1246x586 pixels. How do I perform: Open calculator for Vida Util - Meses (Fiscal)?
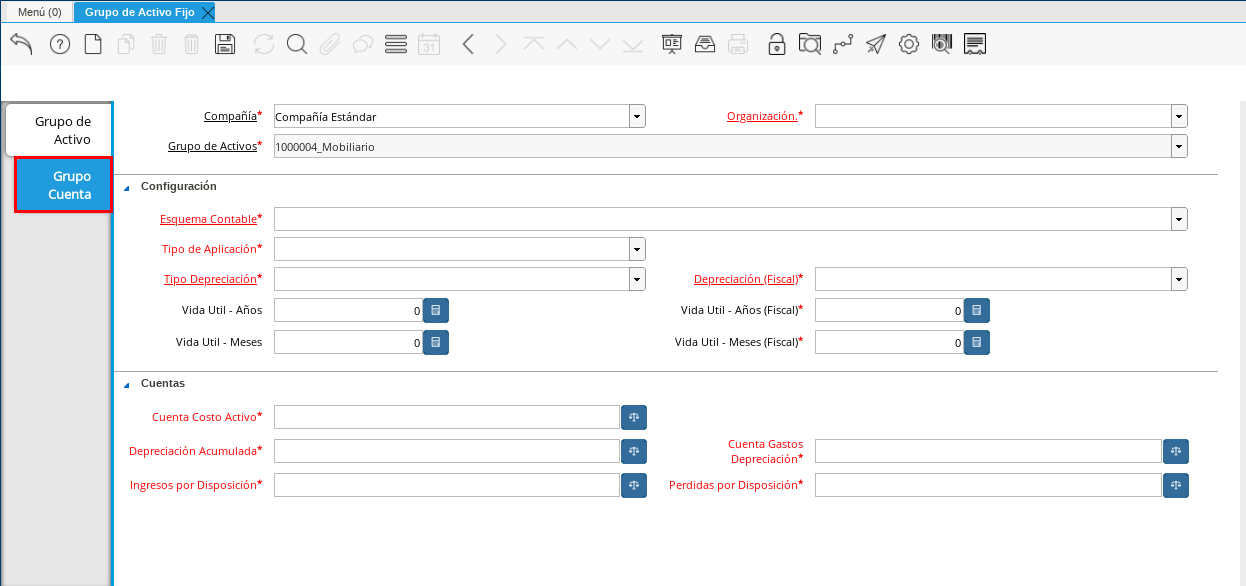(977, 343)
